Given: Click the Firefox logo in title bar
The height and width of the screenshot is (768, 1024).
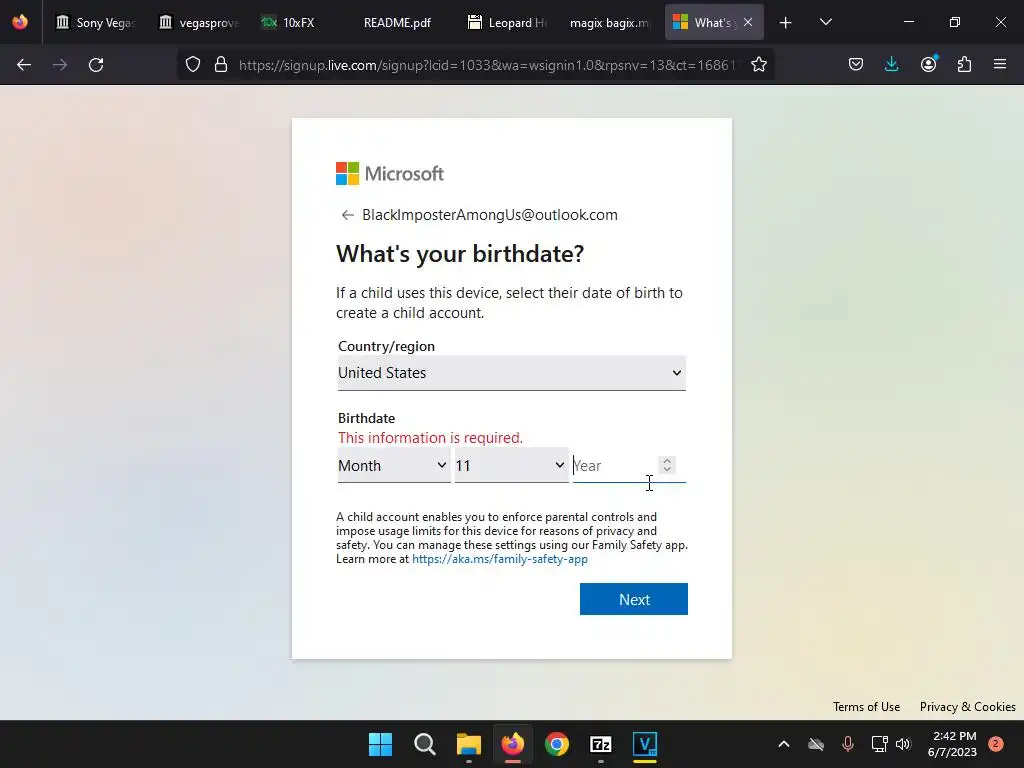Looking at the screenshot, I should point(20,22).
